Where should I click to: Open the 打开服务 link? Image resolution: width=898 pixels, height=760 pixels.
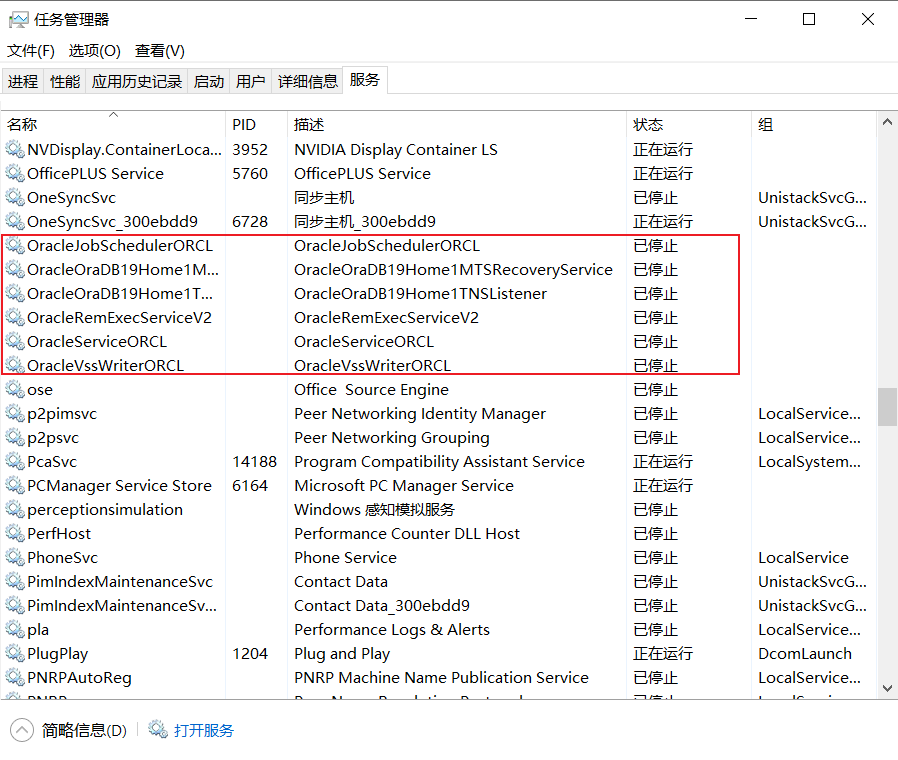(204, 730)
